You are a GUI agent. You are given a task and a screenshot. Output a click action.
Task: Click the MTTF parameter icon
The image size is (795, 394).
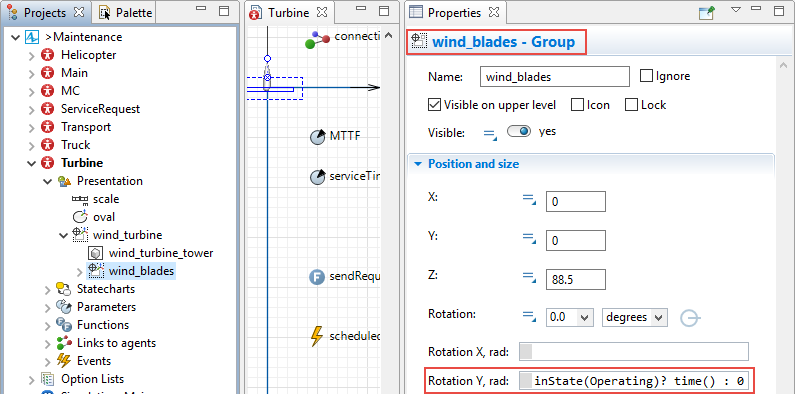tap(317, 137)
